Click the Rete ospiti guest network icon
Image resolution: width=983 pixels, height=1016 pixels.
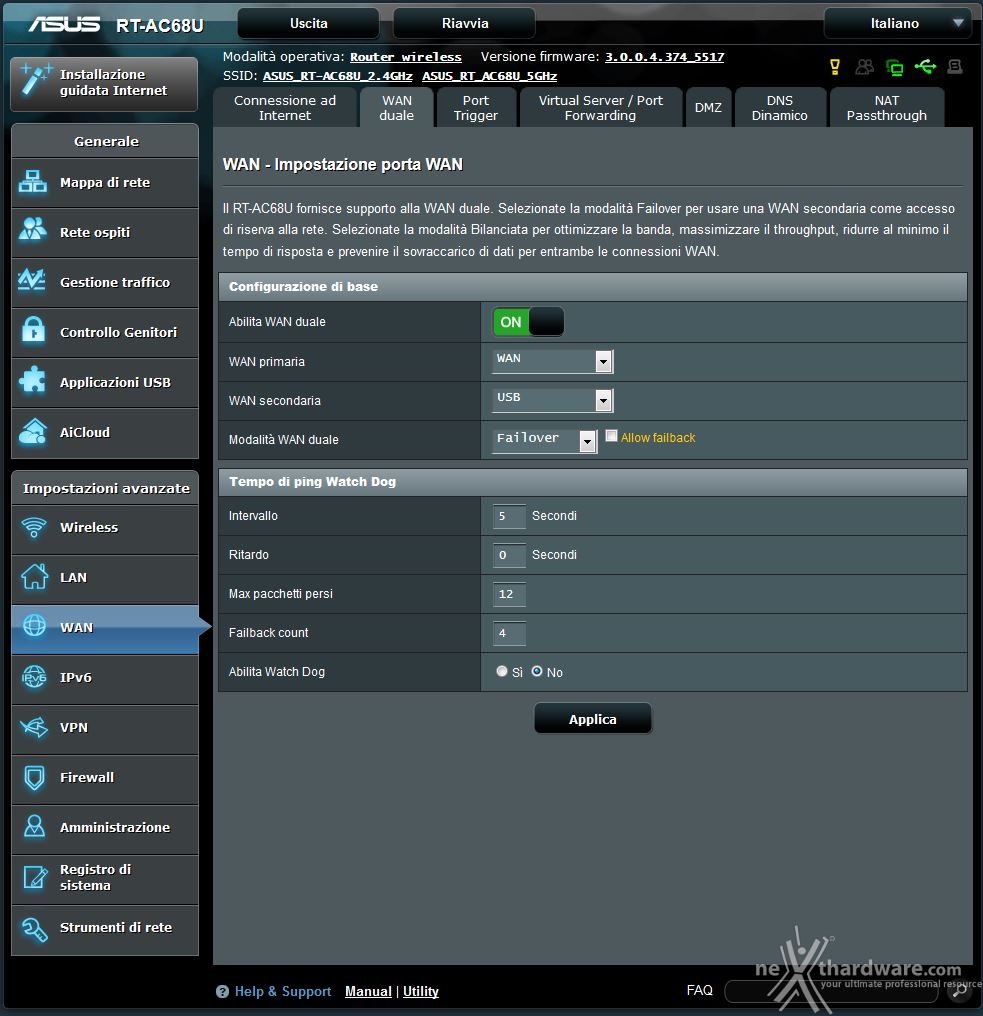coord(32,231)
